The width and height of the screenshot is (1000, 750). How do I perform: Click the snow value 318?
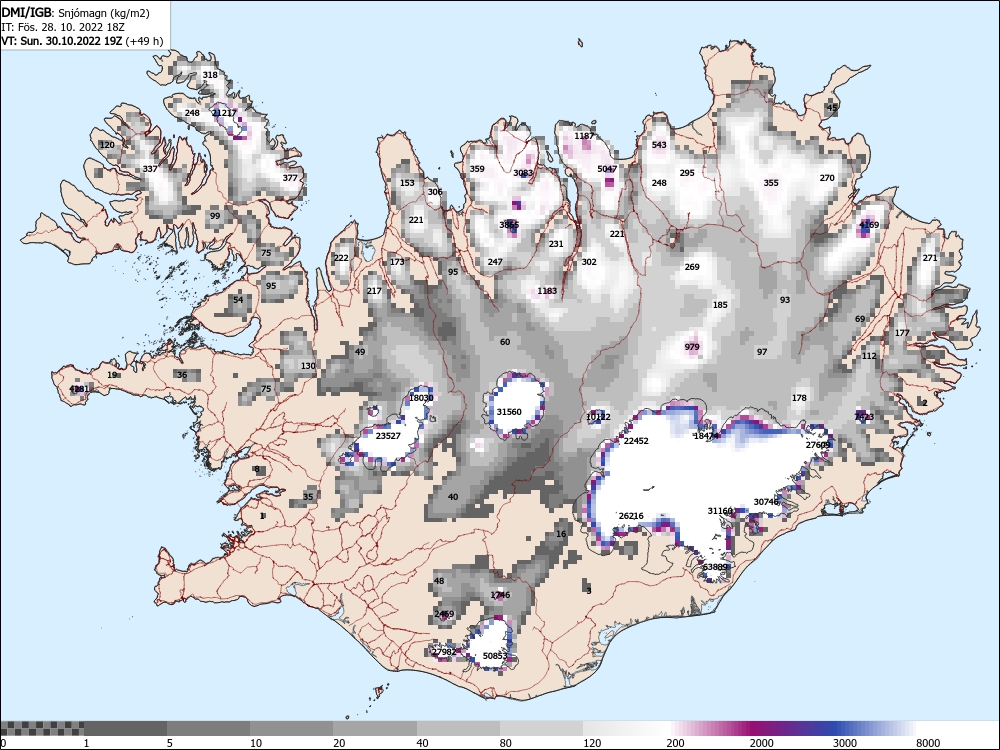coord(210,75)
